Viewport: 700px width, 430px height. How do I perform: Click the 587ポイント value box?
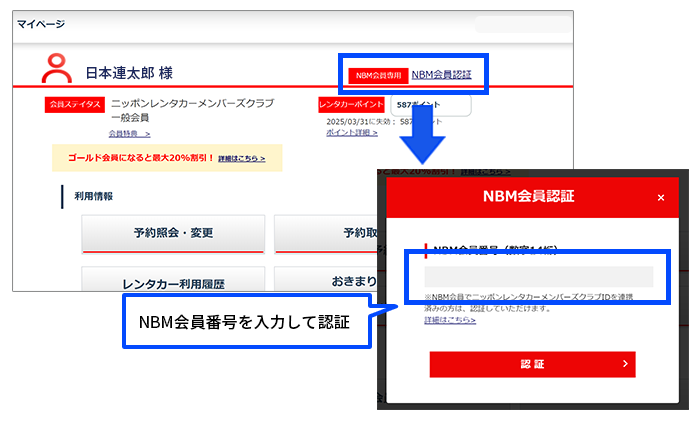431,105
